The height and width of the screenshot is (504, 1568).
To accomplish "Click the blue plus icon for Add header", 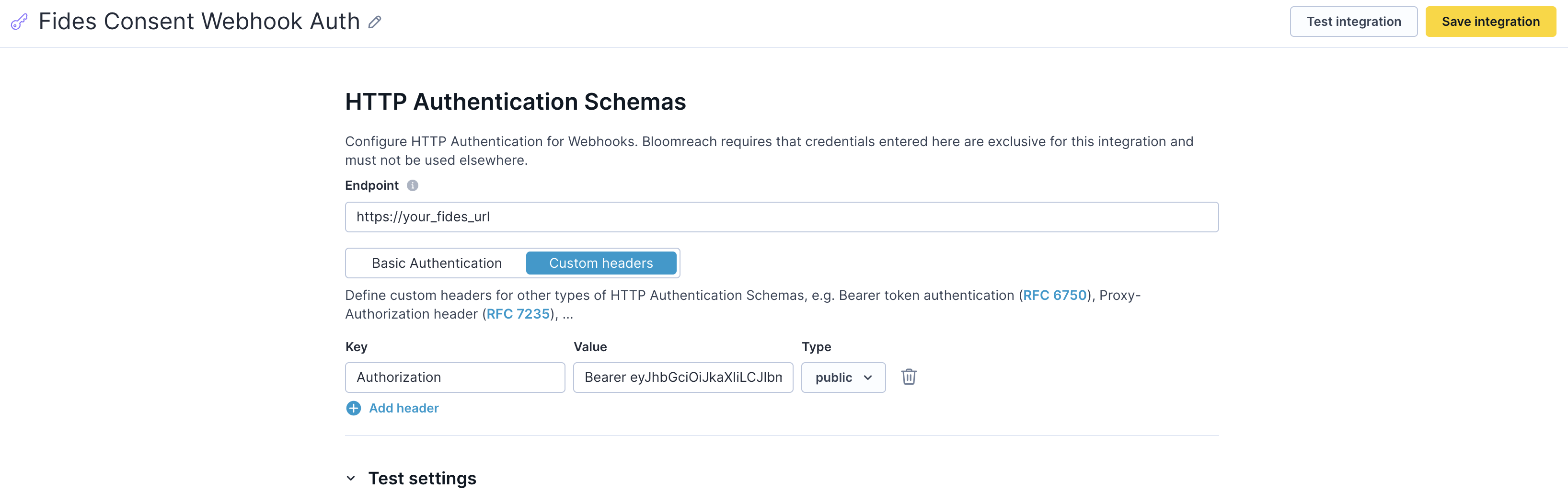I will tap(353, 408).
